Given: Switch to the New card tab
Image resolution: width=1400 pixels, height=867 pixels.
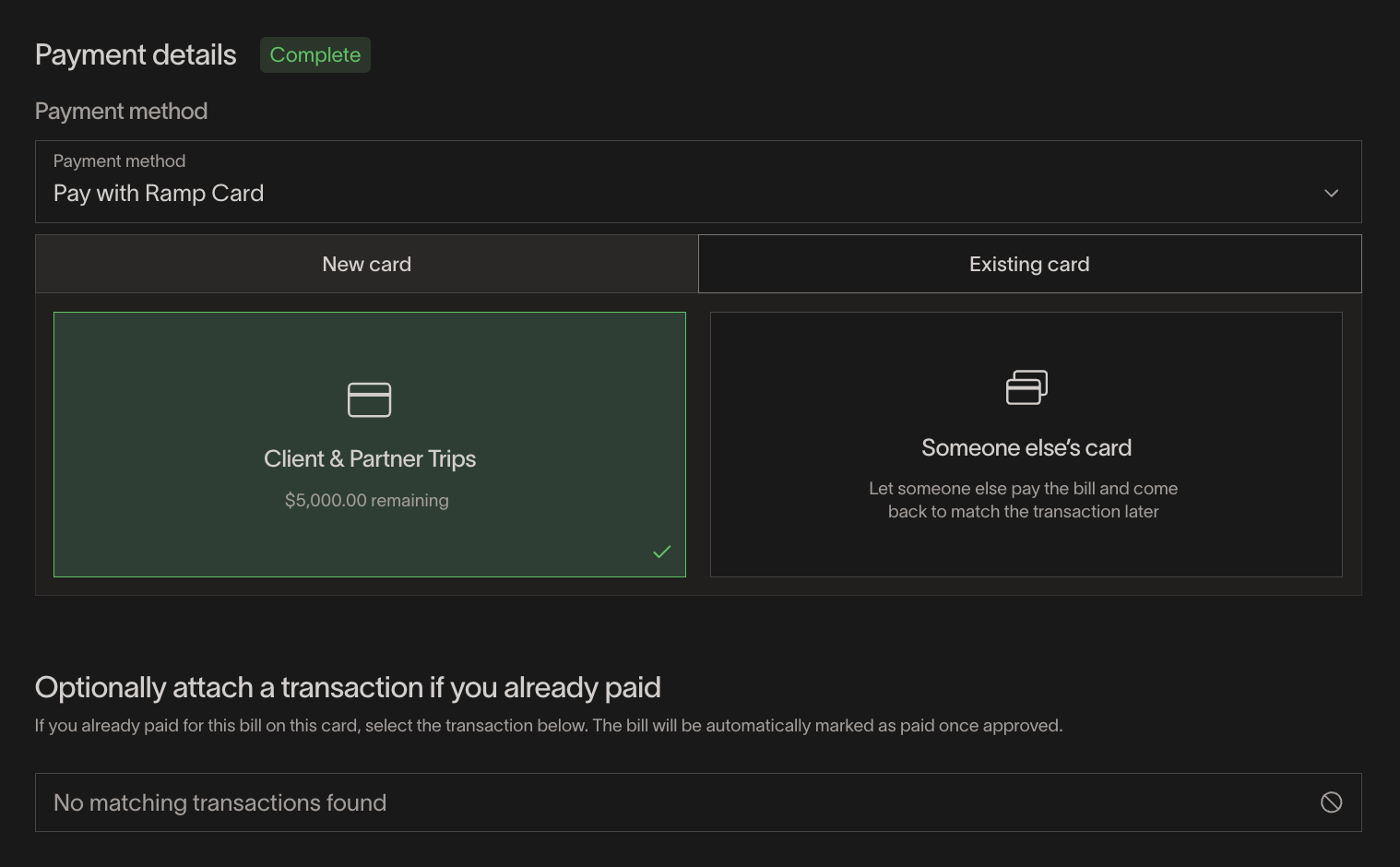Looking at the screenshot, I should point(366,264).
